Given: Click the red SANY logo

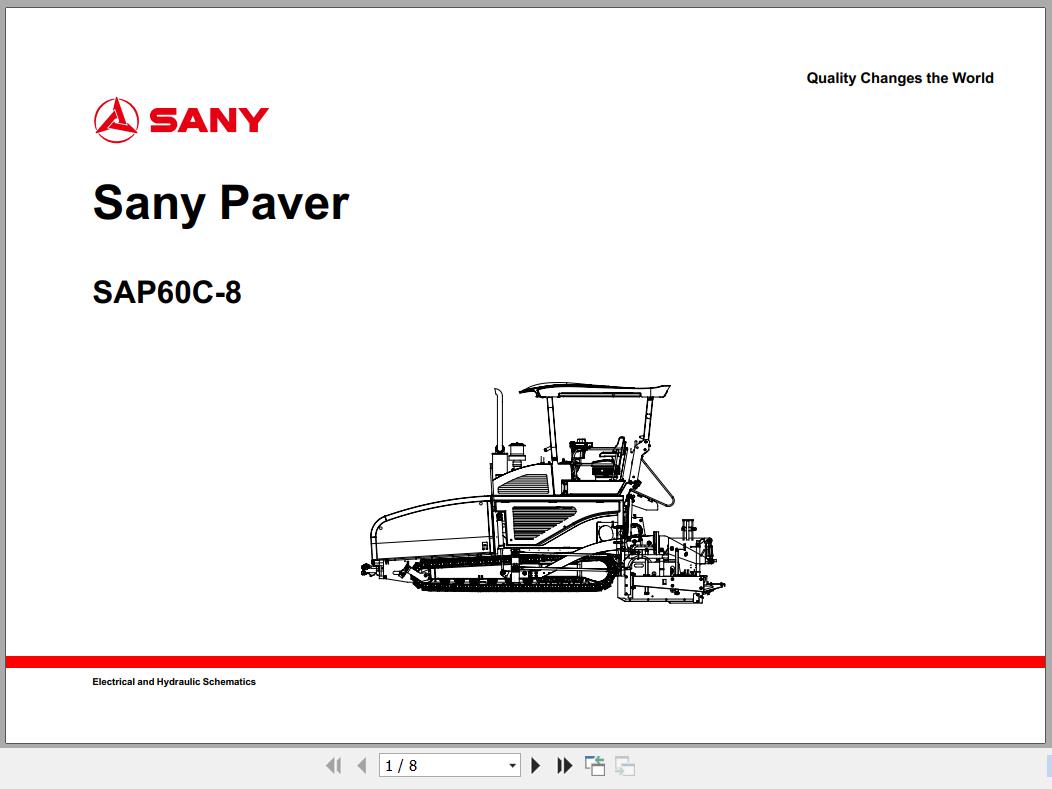Looking at the screenshot, I should coord(181,120).
